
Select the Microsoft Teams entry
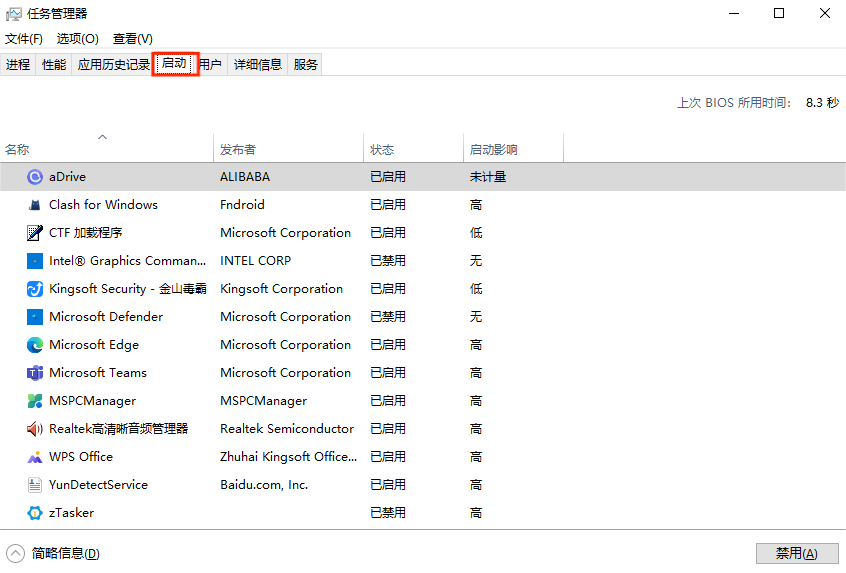coord(98,373)
